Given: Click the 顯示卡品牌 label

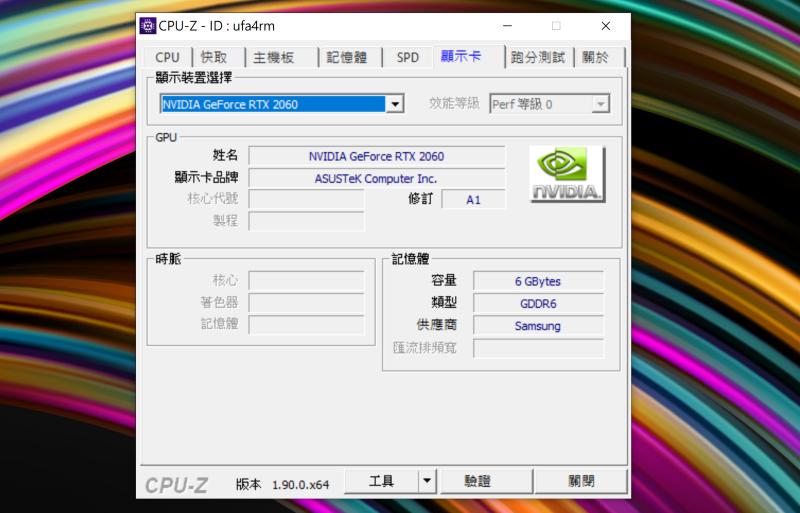Looking at the screenshot, I should tap(206, 177).
